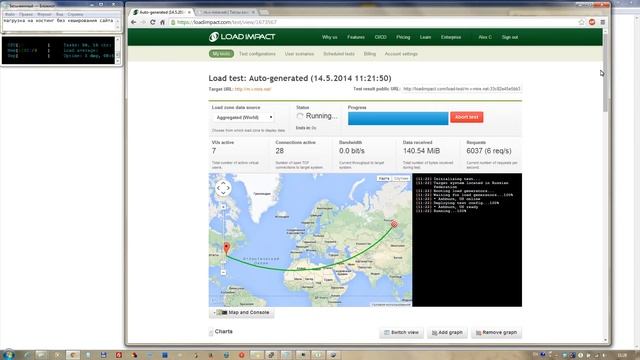Open the Aggregated (World) load zone dropdown
This screenshot has width=640, height=360.
pyautogui.click(x=244, y=118)
